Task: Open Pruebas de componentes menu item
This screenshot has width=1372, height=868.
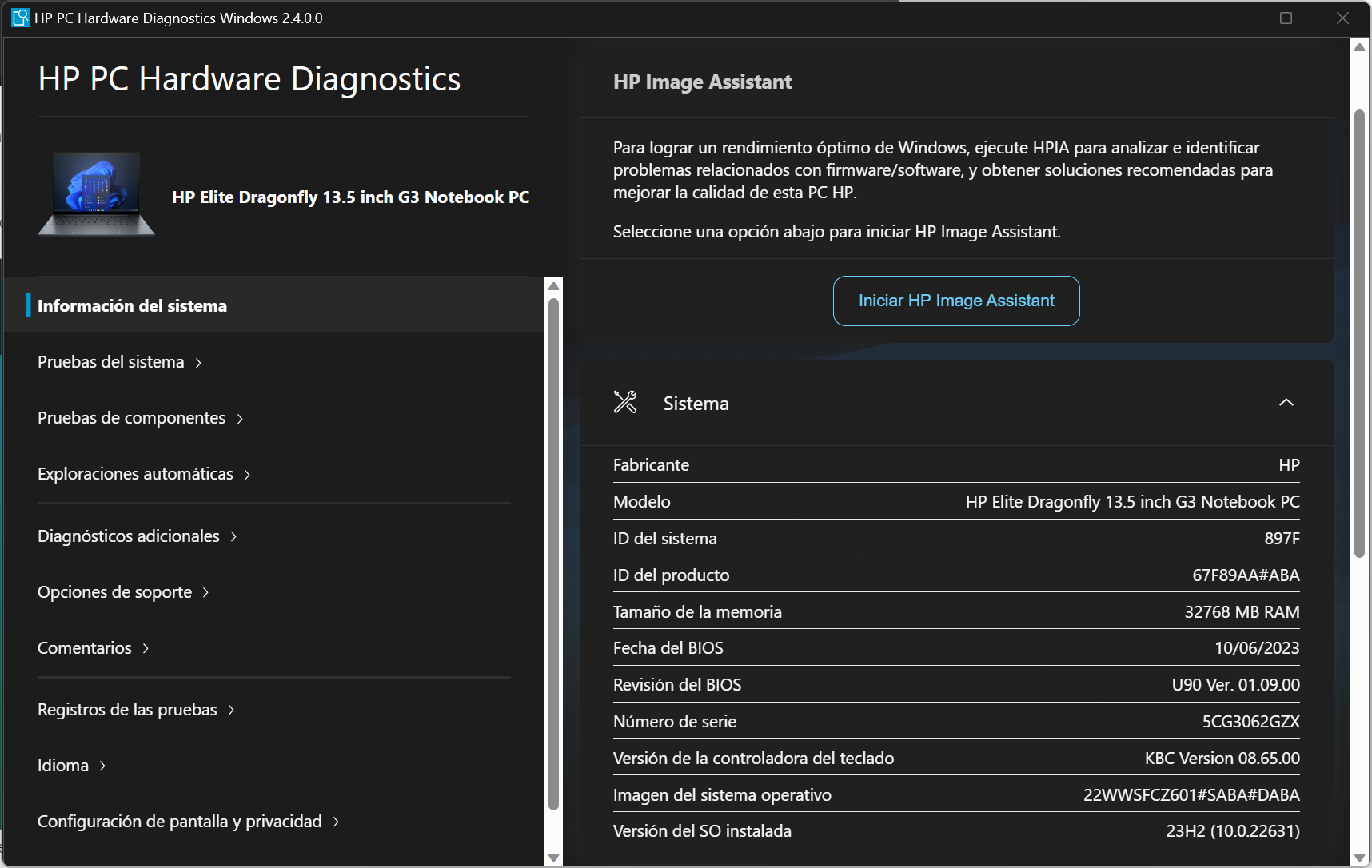Action: click(132, 418)
